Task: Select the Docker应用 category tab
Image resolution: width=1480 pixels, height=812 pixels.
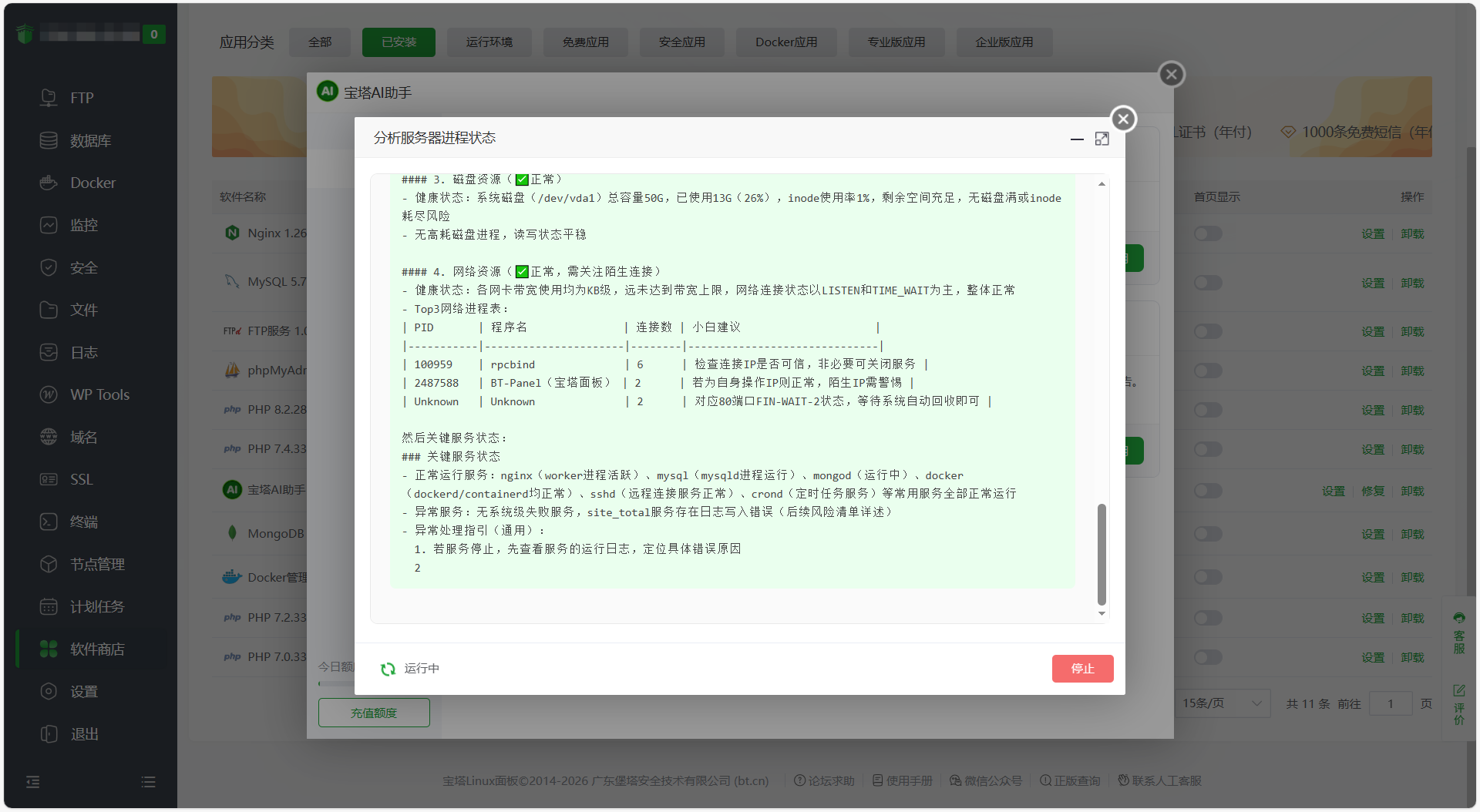Action: [786, 42]
